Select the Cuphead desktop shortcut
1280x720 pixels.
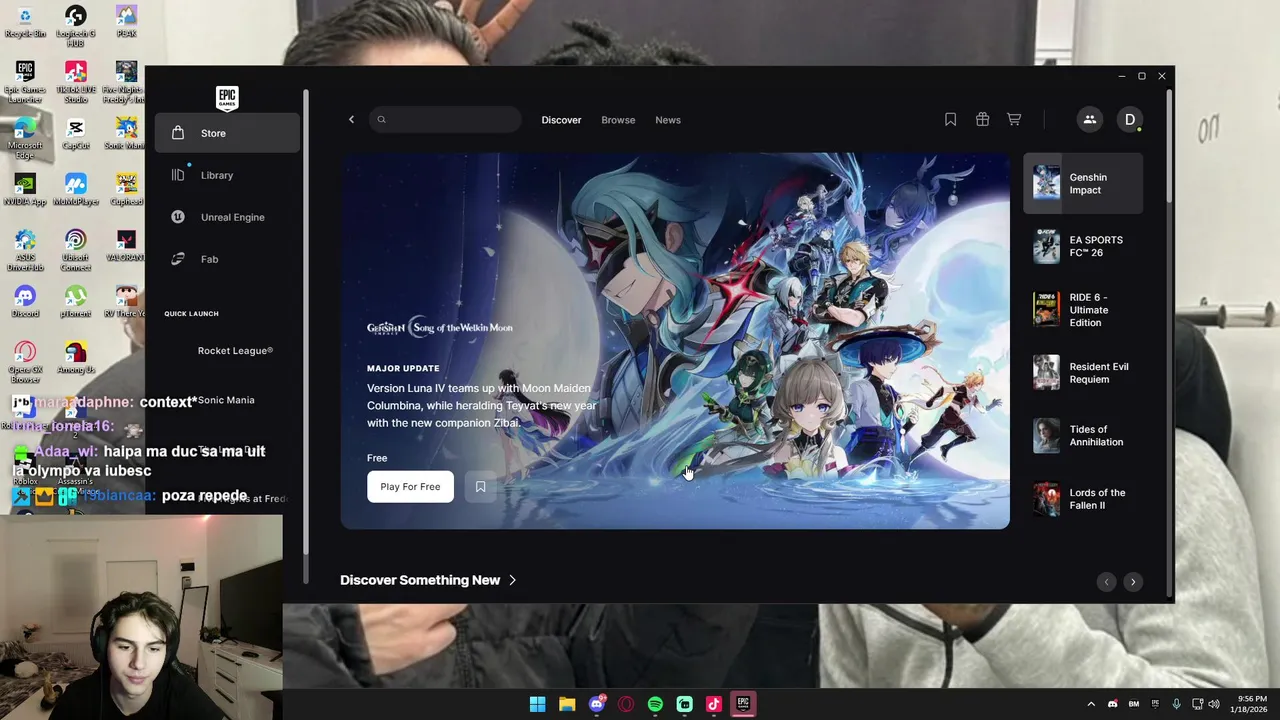pyautogui.click(x=126, y=190)
